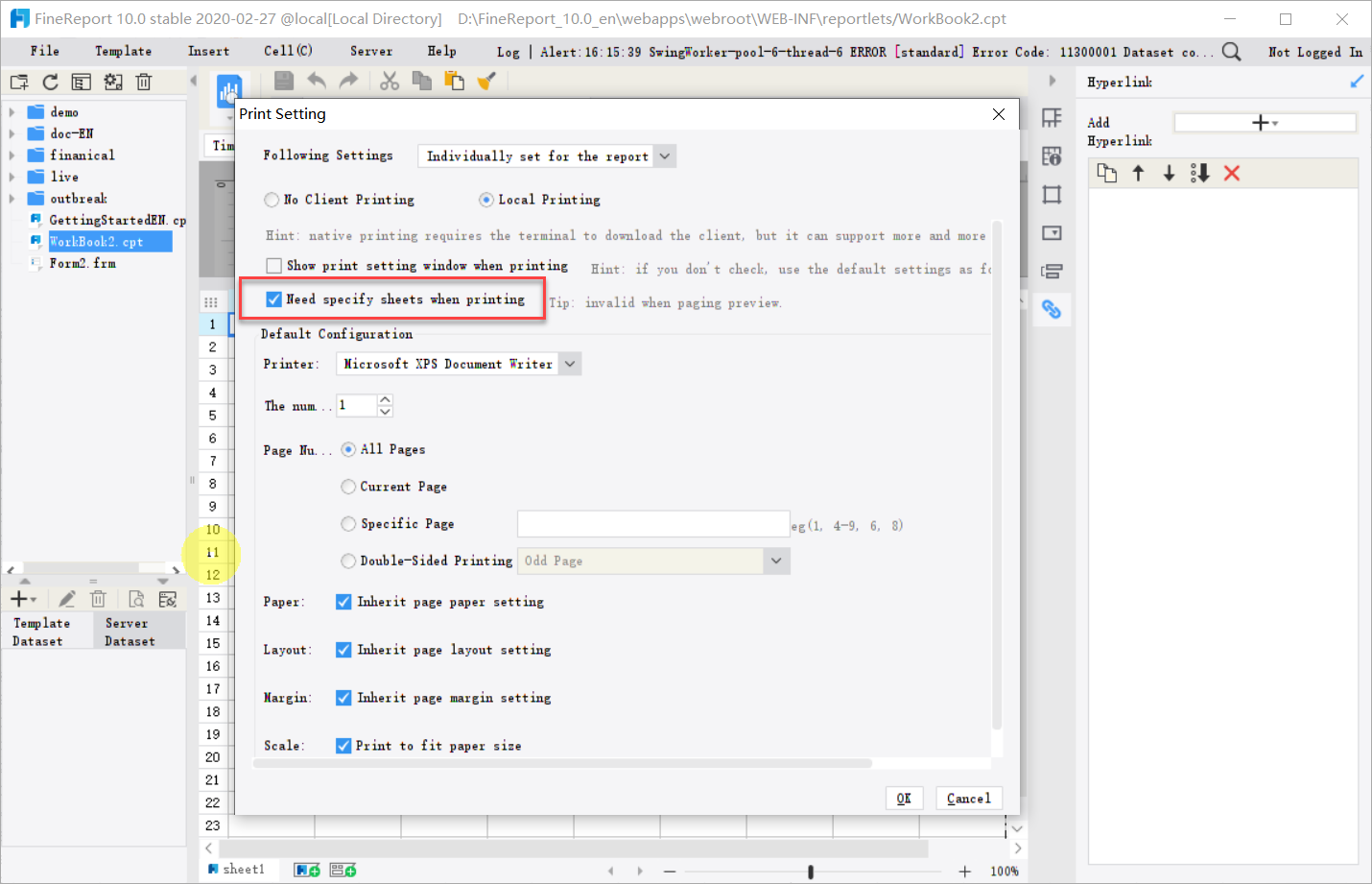
Task: Uncheck Need specify sheets when printing
Action: pos(274,299)
